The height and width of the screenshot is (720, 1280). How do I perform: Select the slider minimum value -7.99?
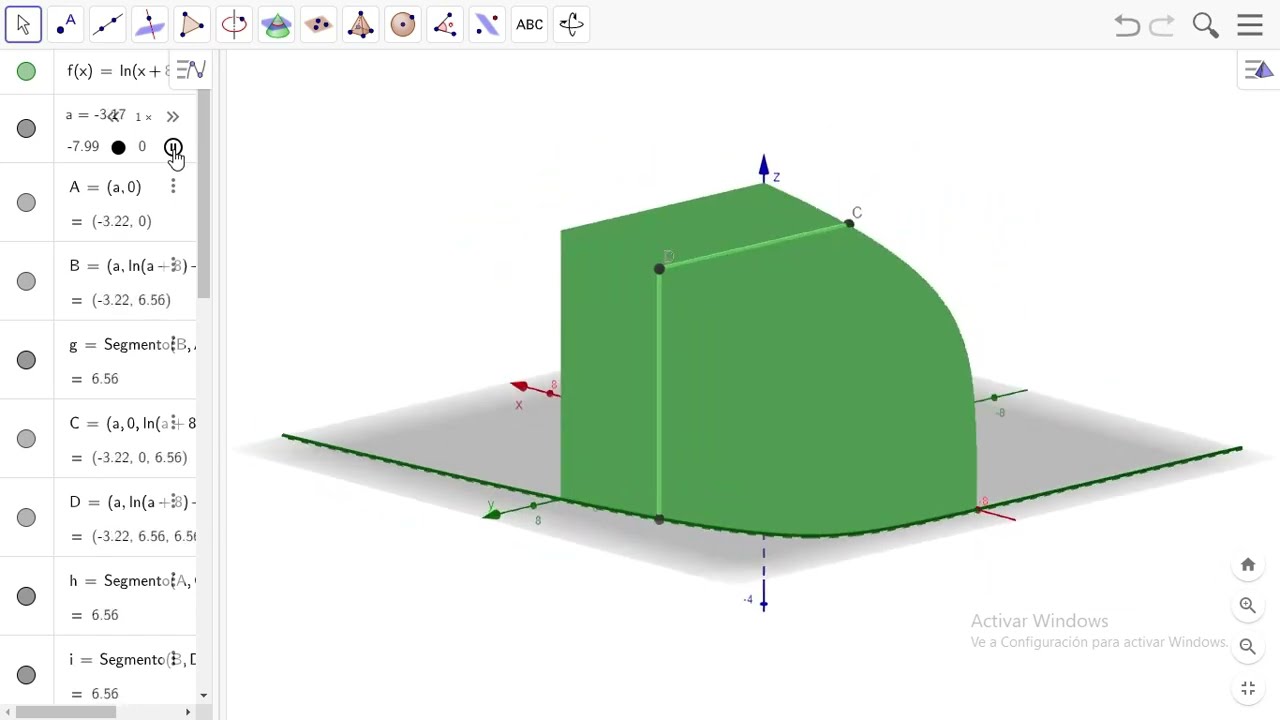[83, 147]
